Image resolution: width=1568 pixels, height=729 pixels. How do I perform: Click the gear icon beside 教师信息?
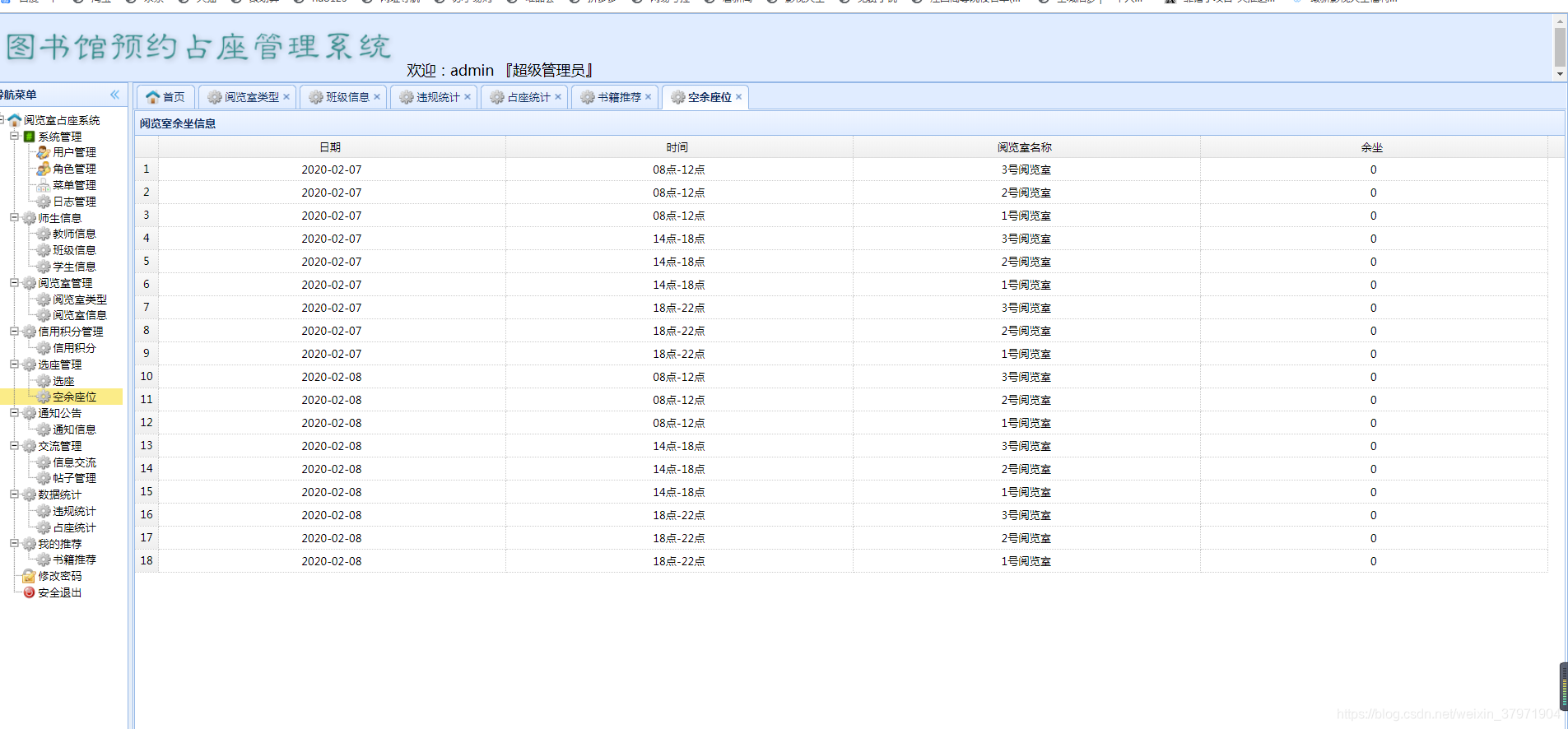click(x=44, y=234)
